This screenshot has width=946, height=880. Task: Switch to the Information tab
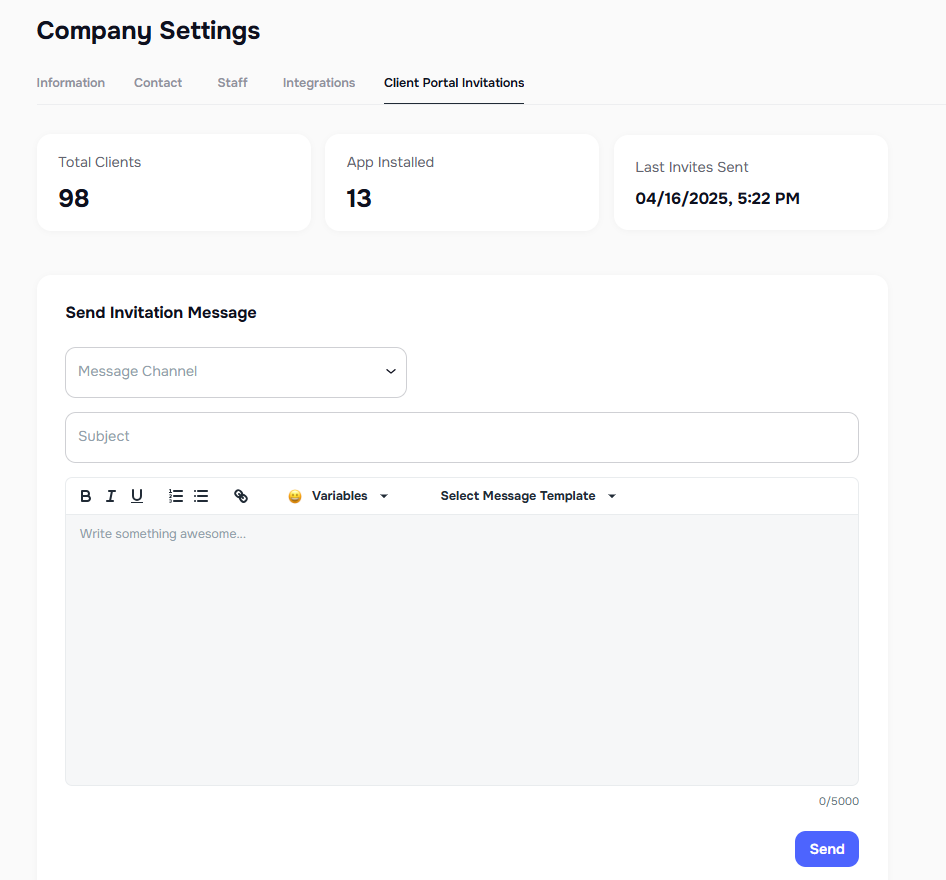tap(70, 83)
